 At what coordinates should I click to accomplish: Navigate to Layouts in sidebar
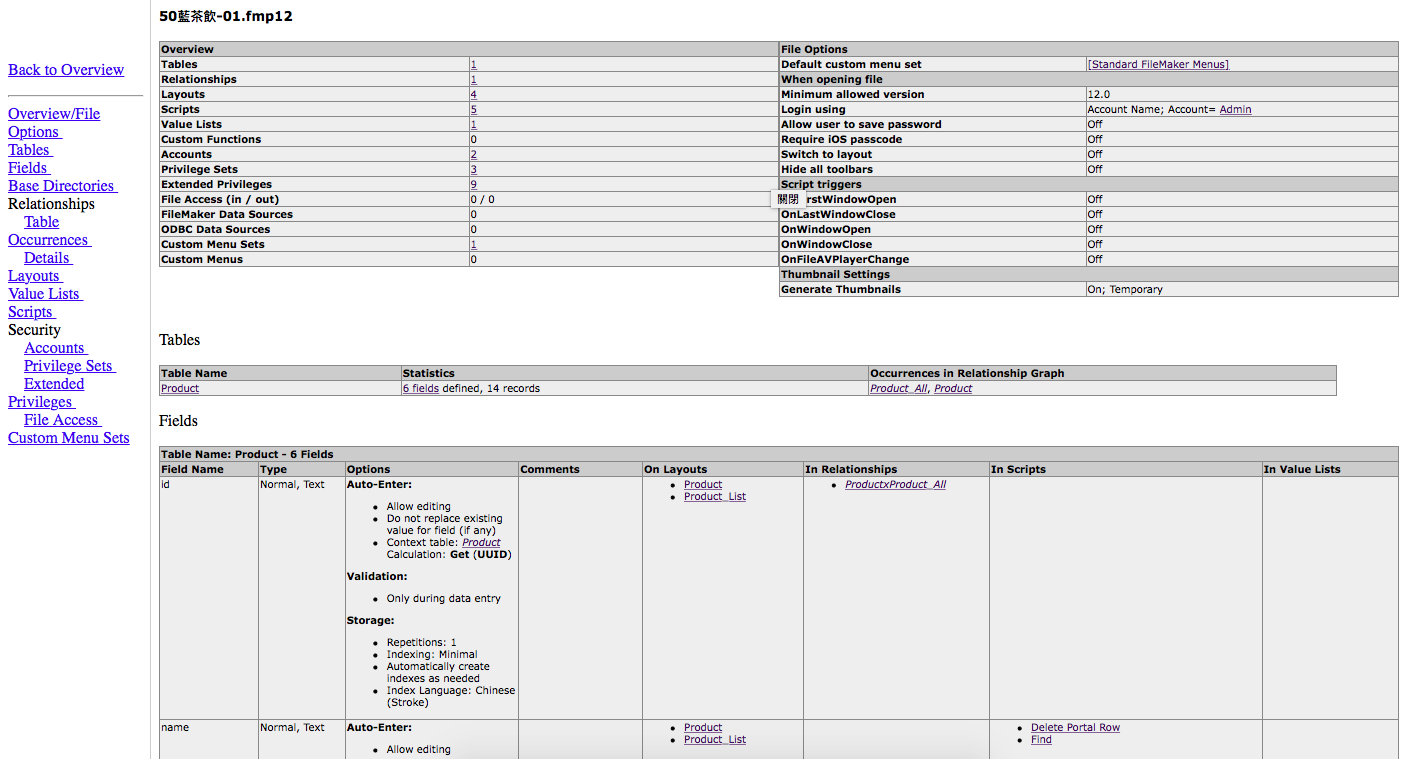point(35,276)
